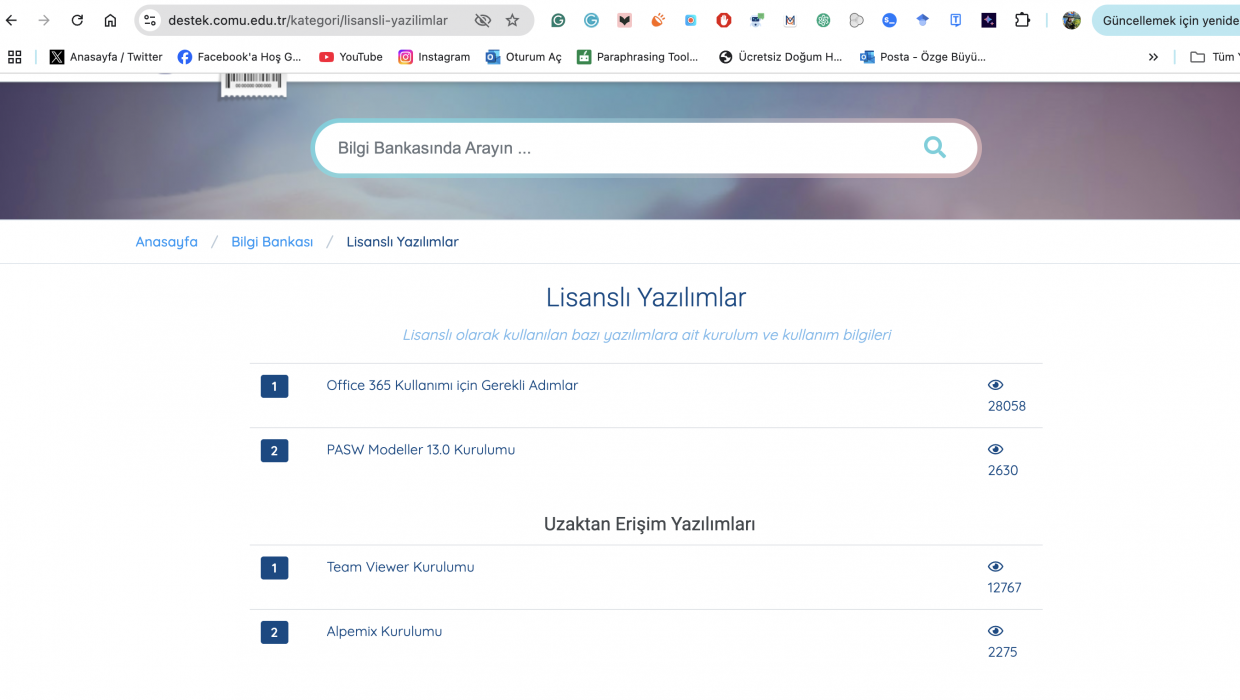Show hidden bookmarks with the double chevron
Image resolution: width=1240 pixels, height=700 pixels.
pos(1153,57)
